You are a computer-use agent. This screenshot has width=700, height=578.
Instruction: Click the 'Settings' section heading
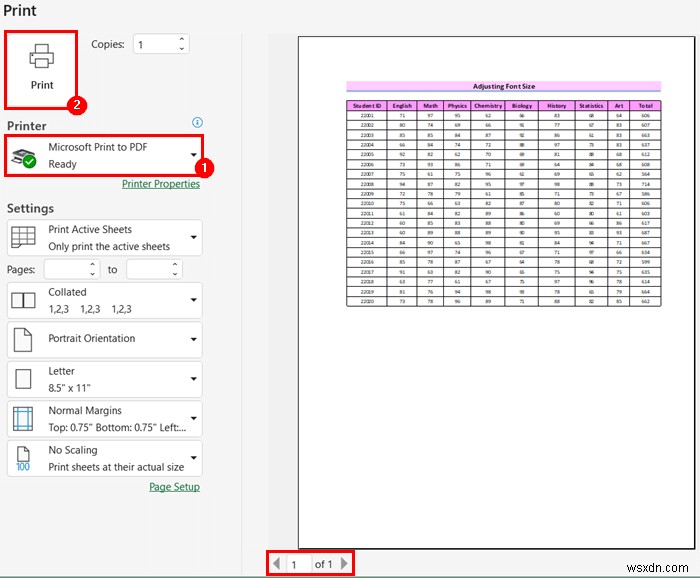coord(30,208)
